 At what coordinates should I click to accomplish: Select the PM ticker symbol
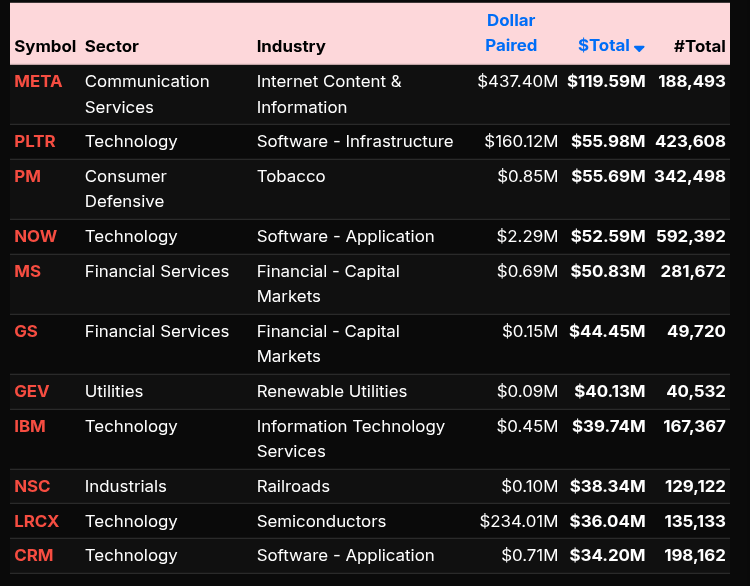coord(27,177)
